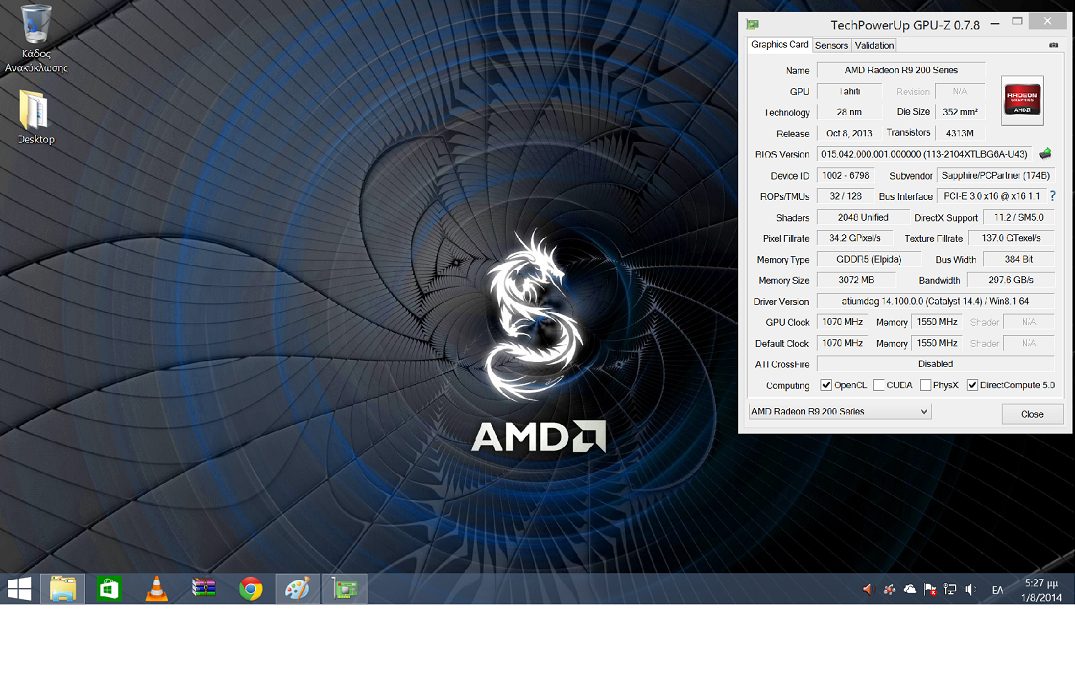Click the Release date Oct 8, 2013

[849, 133]
